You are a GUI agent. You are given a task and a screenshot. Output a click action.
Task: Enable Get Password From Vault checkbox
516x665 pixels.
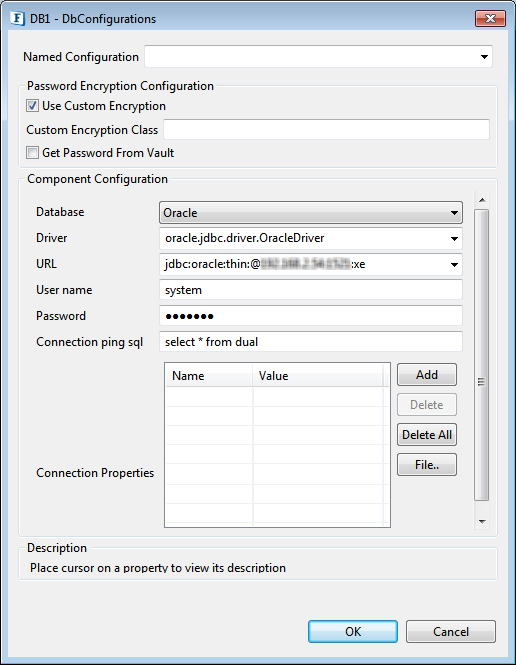click(x=32, y=152)
